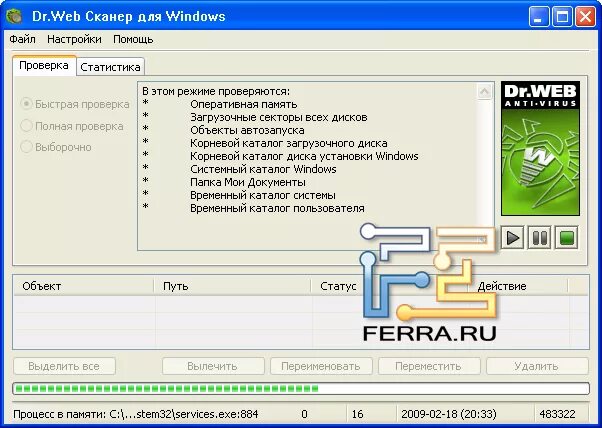Open the Помощь menu
Viewport: 602px width, 428px height.
click(x=133, y=39)
